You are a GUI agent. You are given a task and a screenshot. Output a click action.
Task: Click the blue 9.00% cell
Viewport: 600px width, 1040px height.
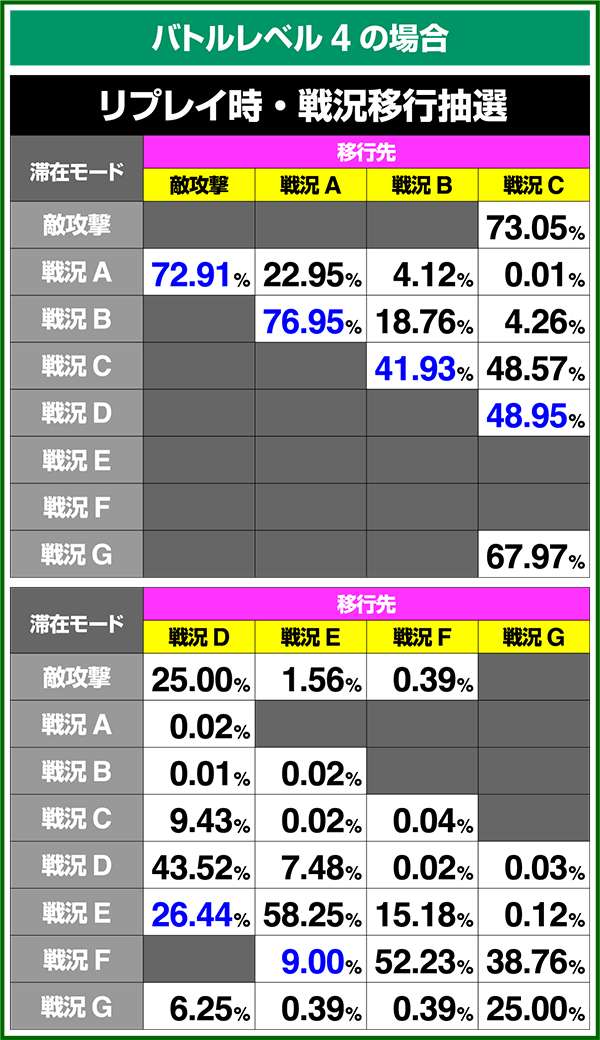pos(310,960)
